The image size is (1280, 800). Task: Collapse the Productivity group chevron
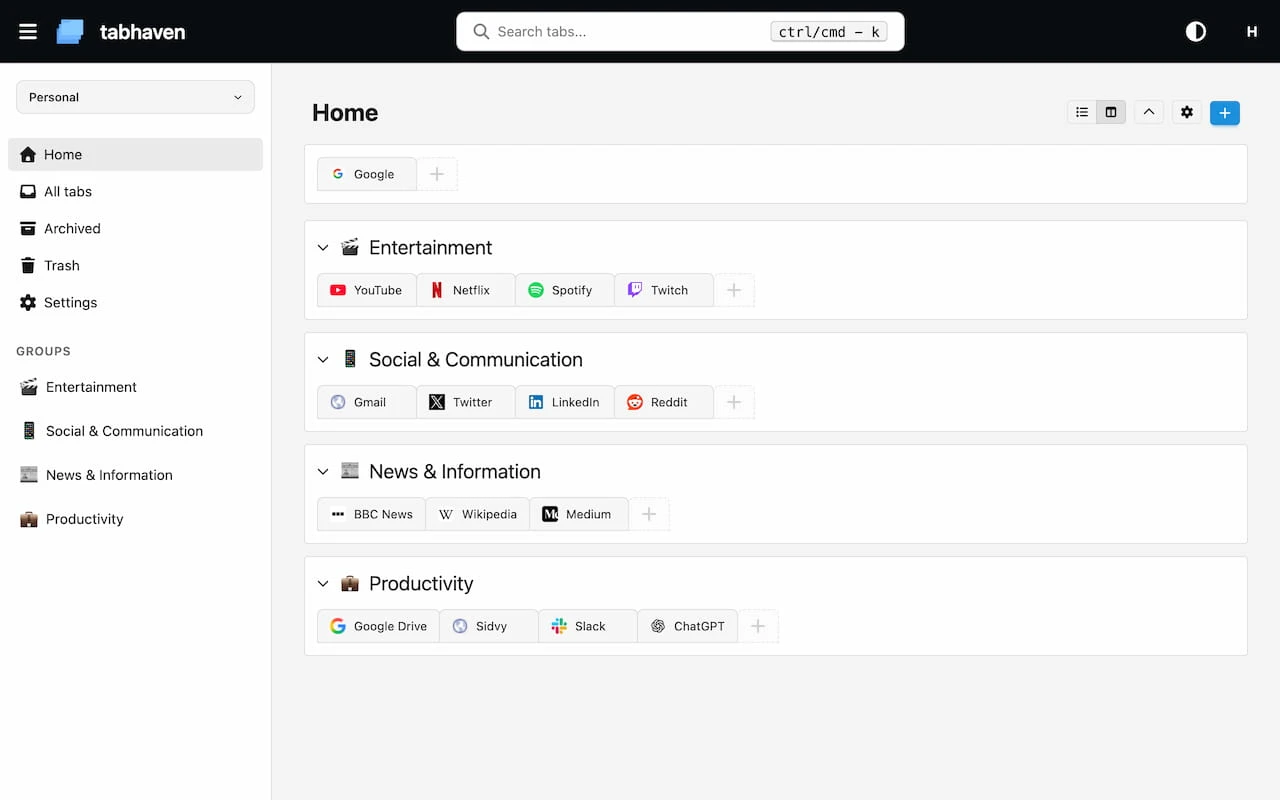tap(323, 583)
